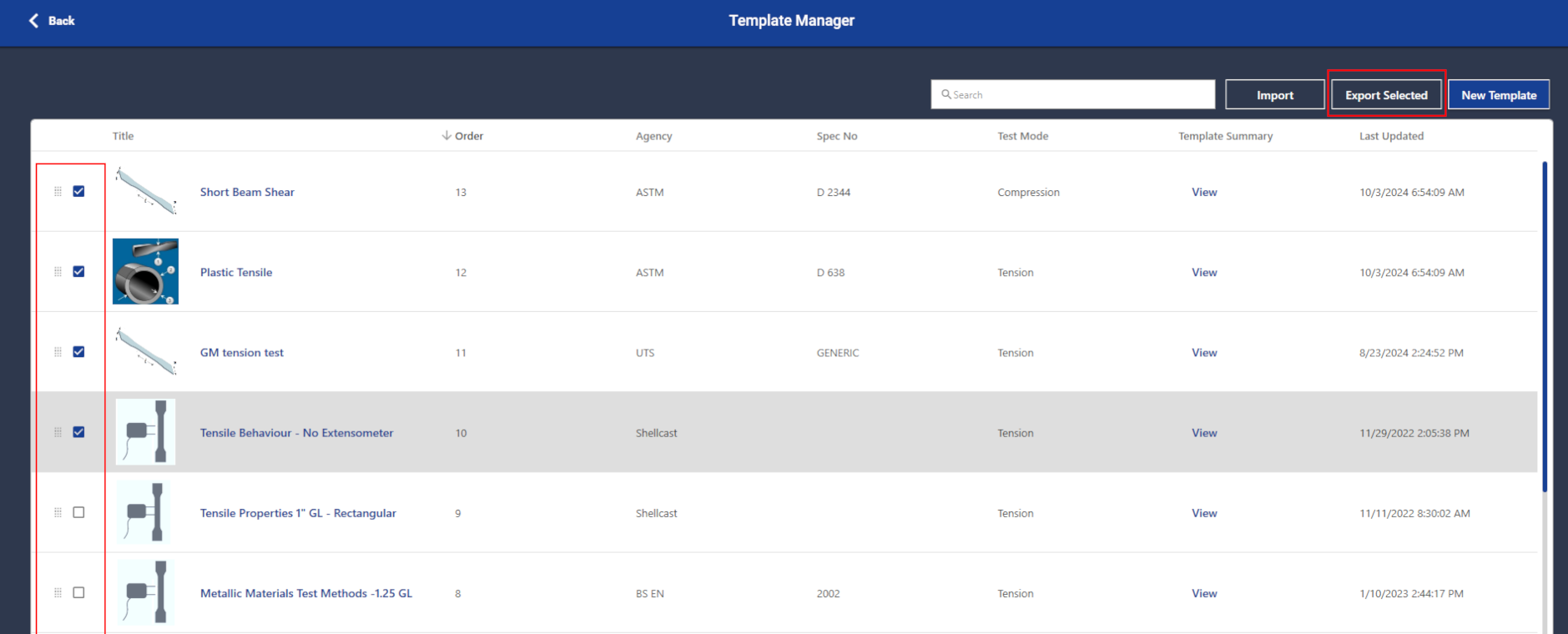View summary for Tensile Behaviour - No Extensometer
The width and height of the screenshot is (1568, 634).
click(1204, 433)
